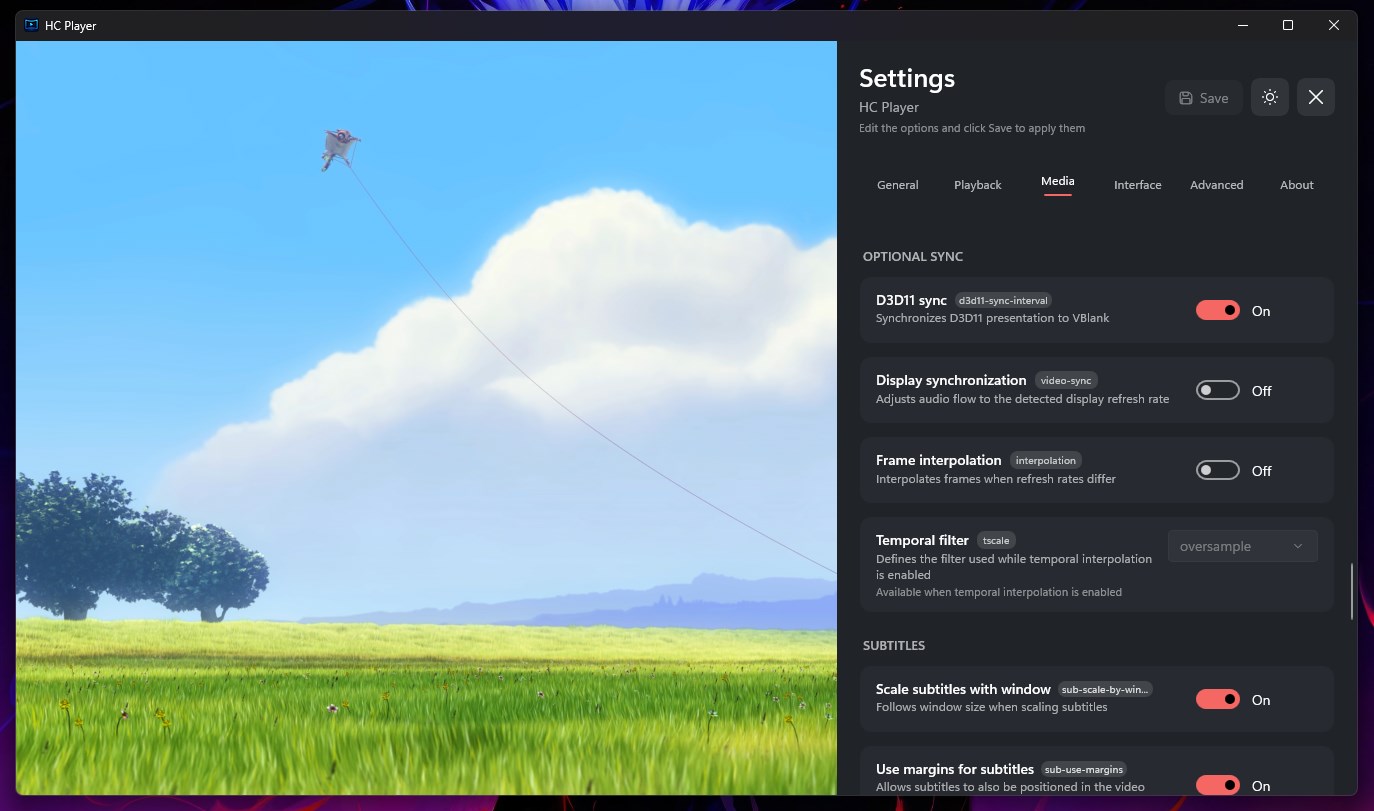Toggle Use margins for subtitles switch
Image resolution: width=1374 pixels, height=811 pixels.
pyautogui.click(x=1218, y=786)
